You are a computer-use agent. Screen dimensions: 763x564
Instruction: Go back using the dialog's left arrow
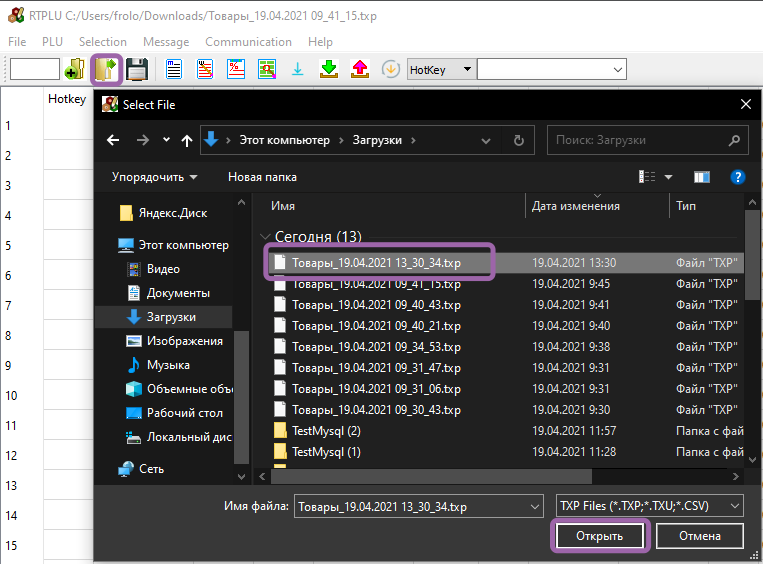point(113,140)
